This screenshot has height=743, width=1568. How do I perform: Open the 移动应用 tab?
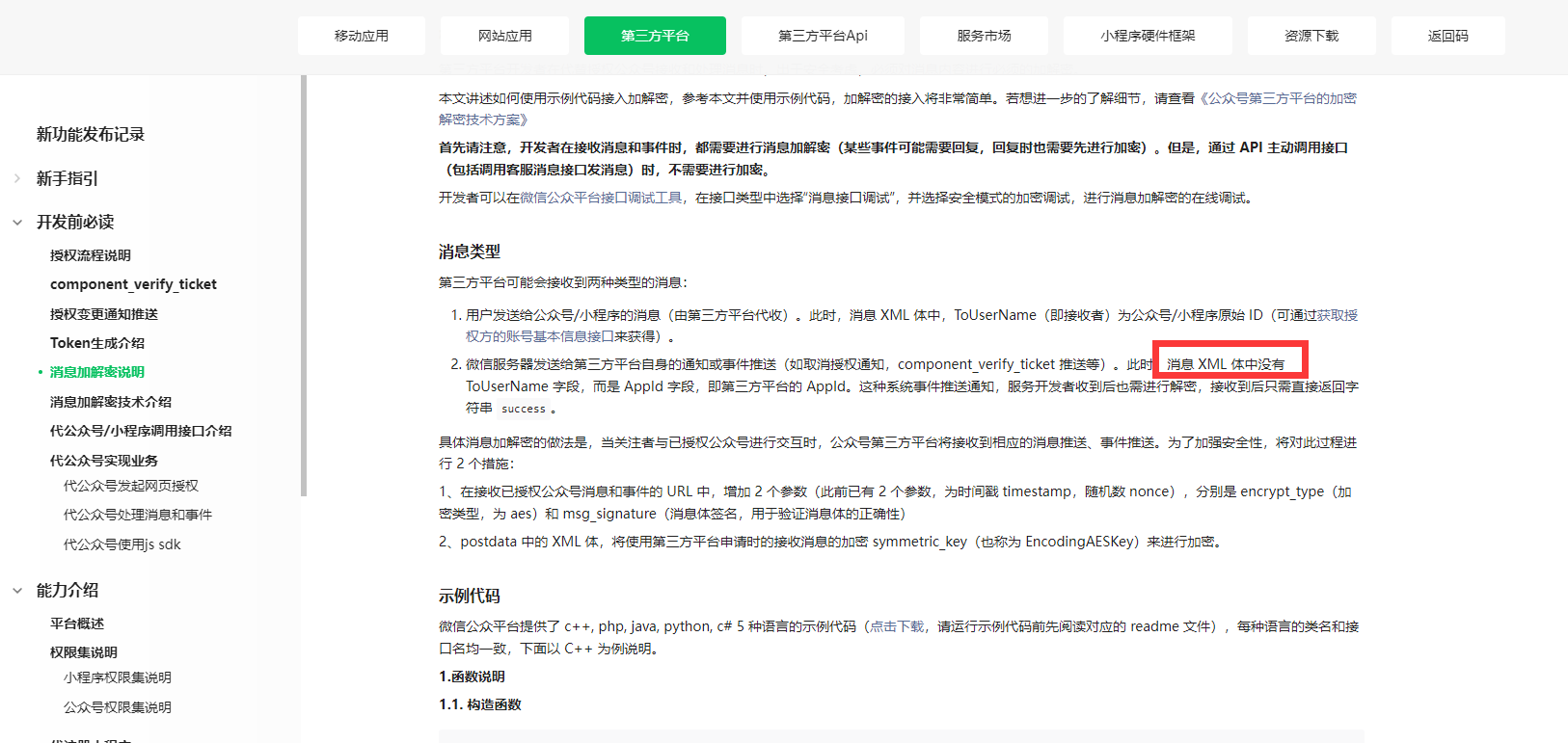(362, 36)
